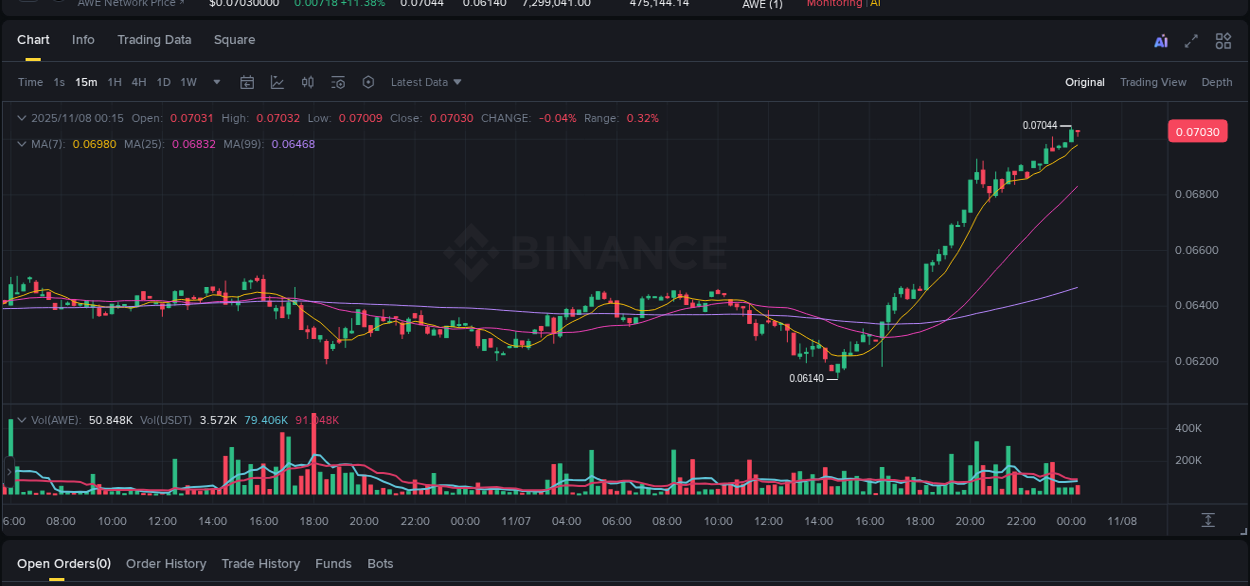This screenshot has height=586, width=1250.
Task: Expand the AWE Network Price selector
Action: click(131, 4)
